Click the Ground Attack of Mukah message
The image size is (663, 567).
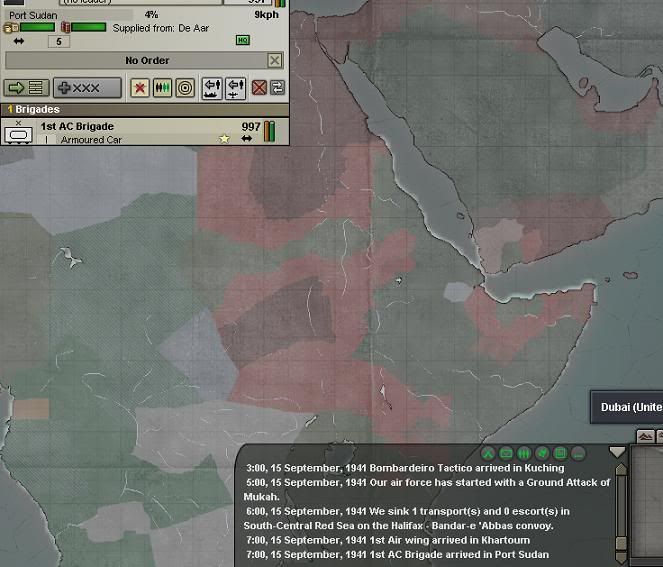(427, 489)
